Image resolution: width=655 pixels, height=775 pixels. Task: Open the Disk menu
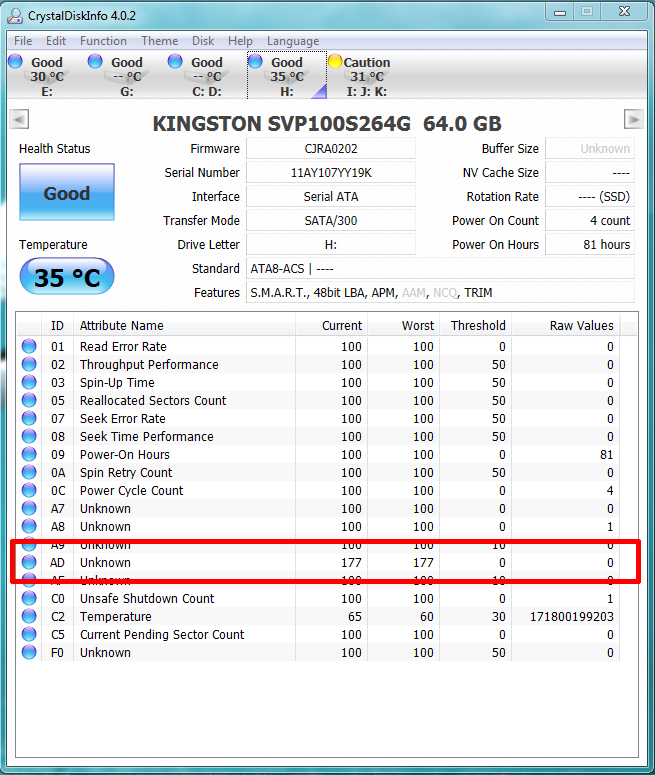(x=203, y=41)
